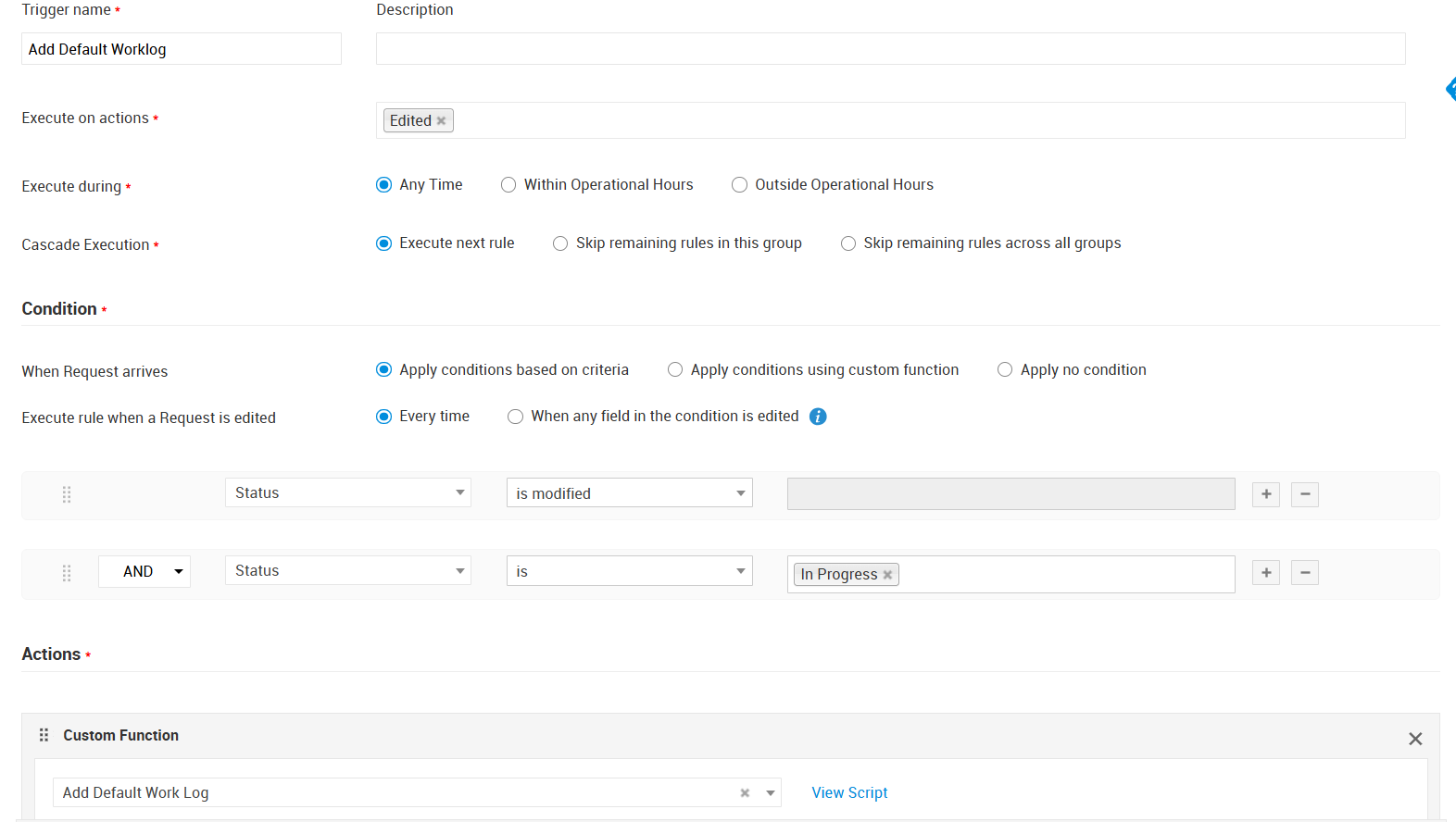Add a condition row after Status is modified

(x=1265, y=494)
